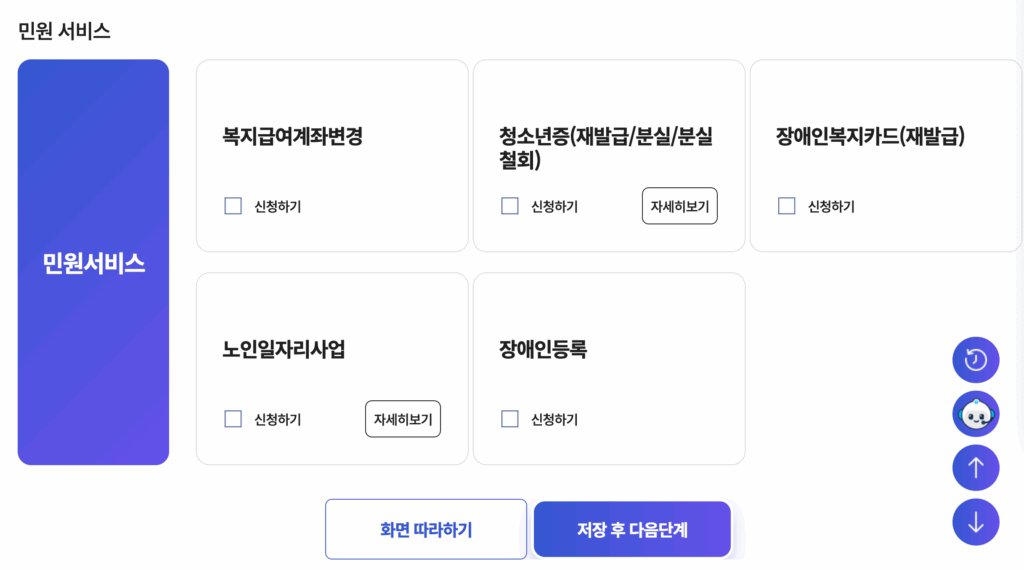Open the chatbot mascot assistant icon
This screenshot has width=1024, height=570.
tap(976, 414)
